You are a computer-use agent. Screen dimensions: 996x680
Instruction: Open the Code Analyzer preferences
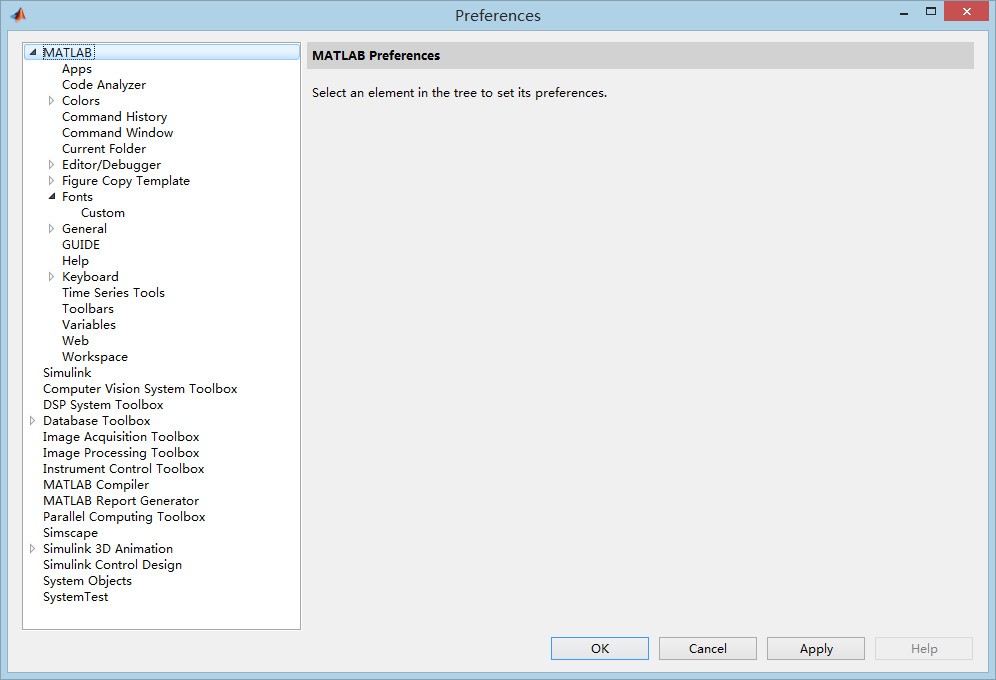point(103,85)
